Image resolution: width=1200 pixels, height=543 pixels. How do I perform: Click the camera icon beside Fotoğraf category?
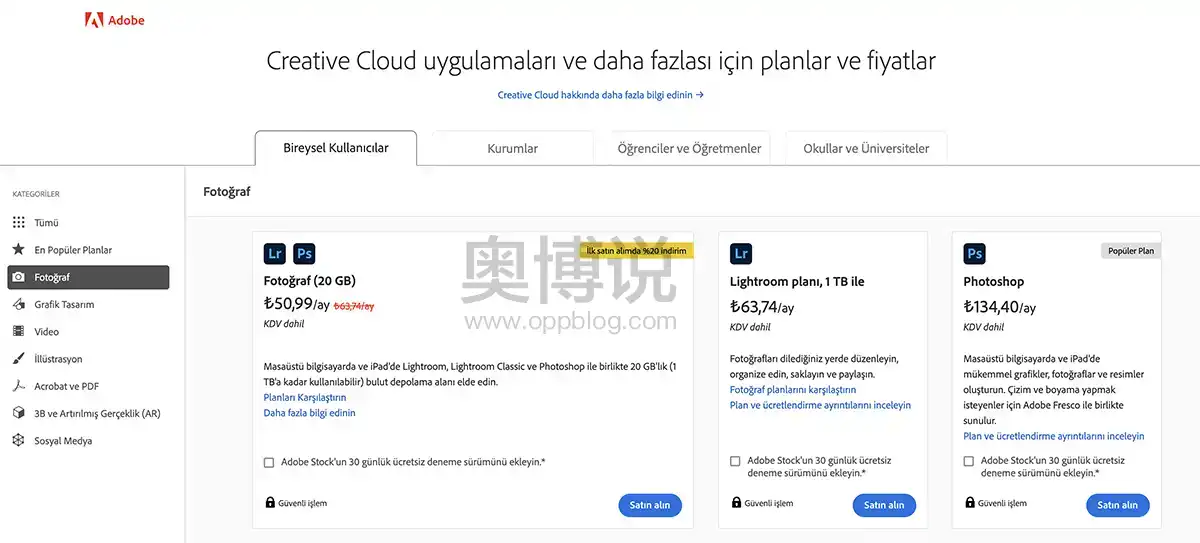coord(18,277)
